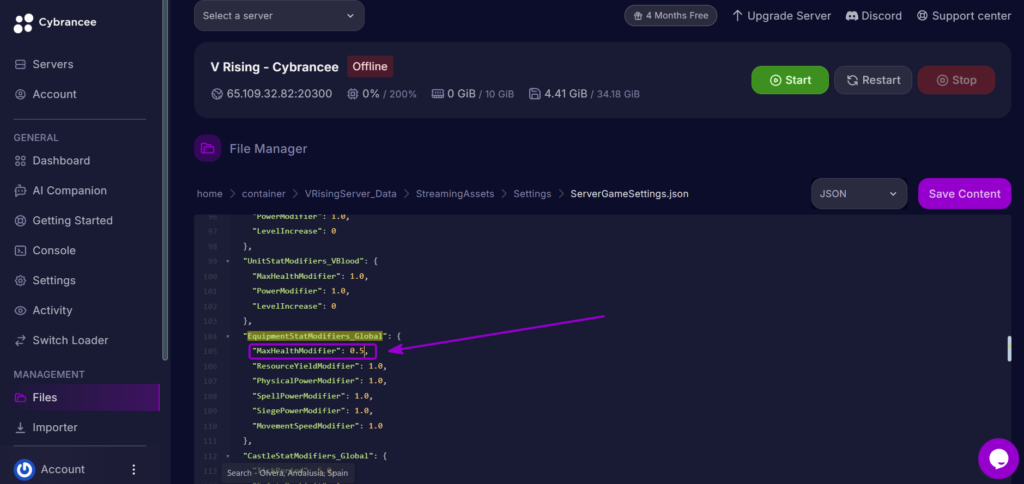Click the account power avatar icon
This screenshot has width=1024, height=484.
point(24,469)
